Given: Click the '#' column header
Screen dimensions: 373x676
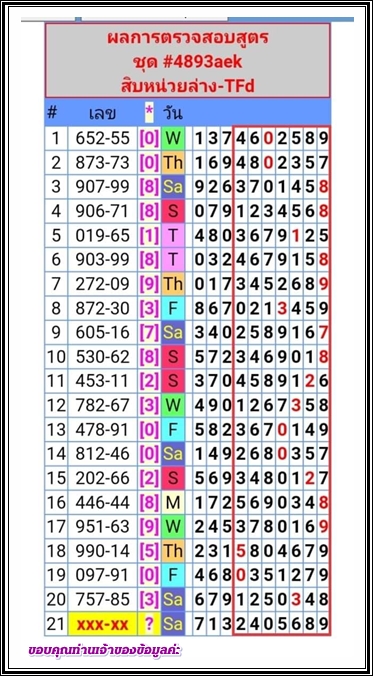Looking at the screenshot, I should (x=52, y=113).
